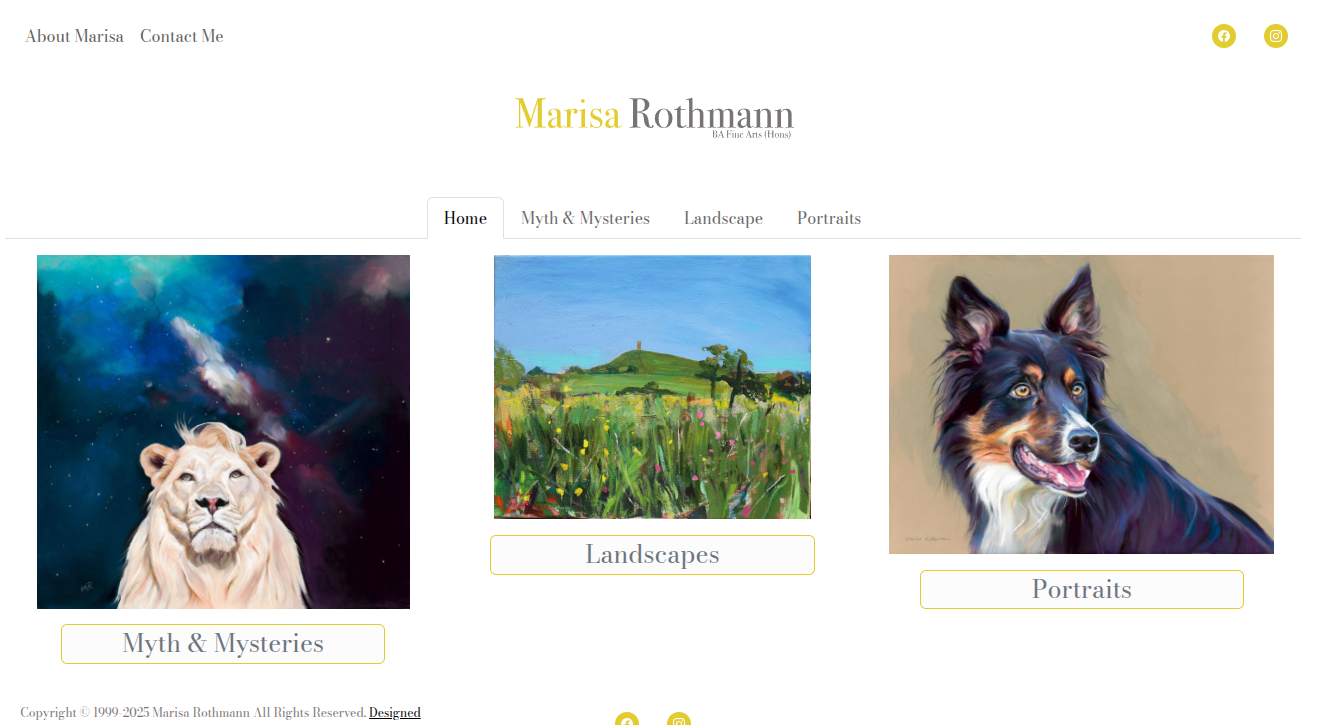Open the Instagram icon in the header

(x=1275, y=36)
